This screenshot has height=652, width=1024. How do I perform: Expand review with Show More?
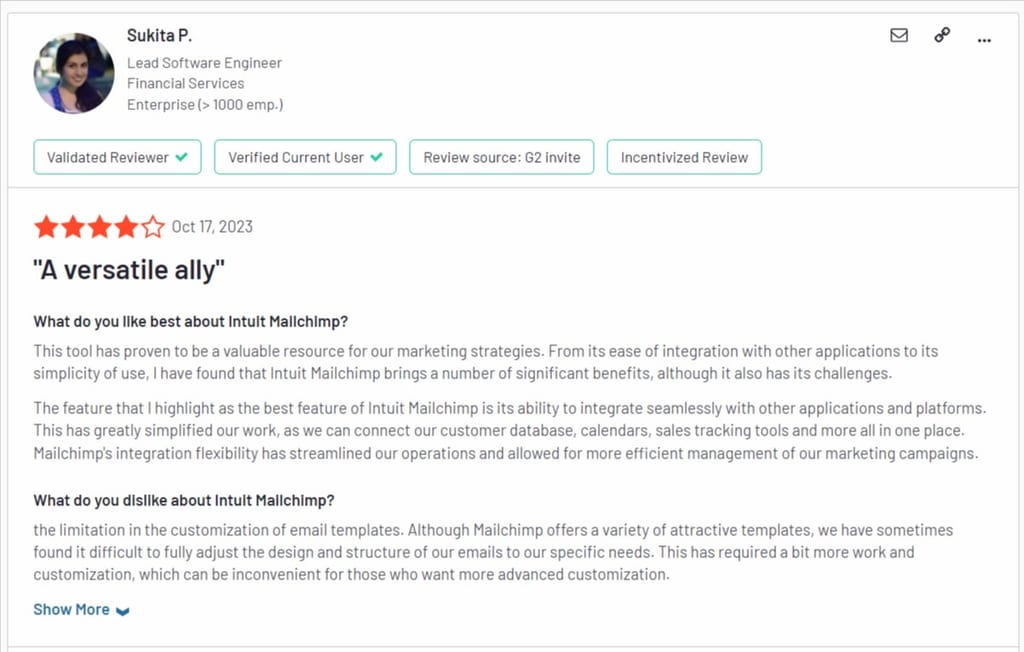(82, 610)
